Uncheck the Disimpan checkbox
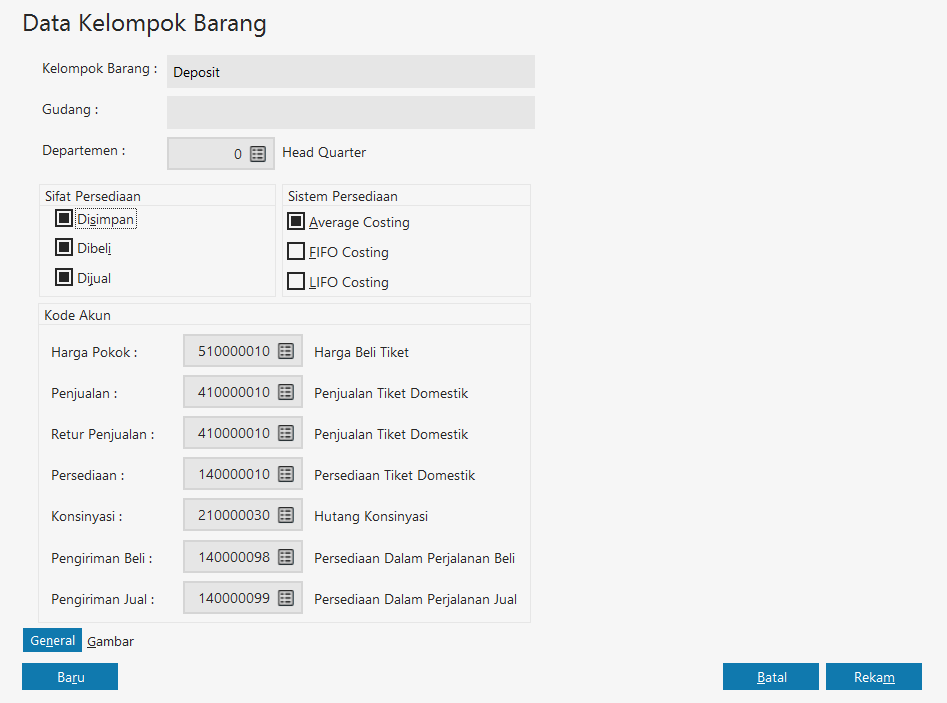The height and width of the screenshot is (703, 947). point(64,218)
